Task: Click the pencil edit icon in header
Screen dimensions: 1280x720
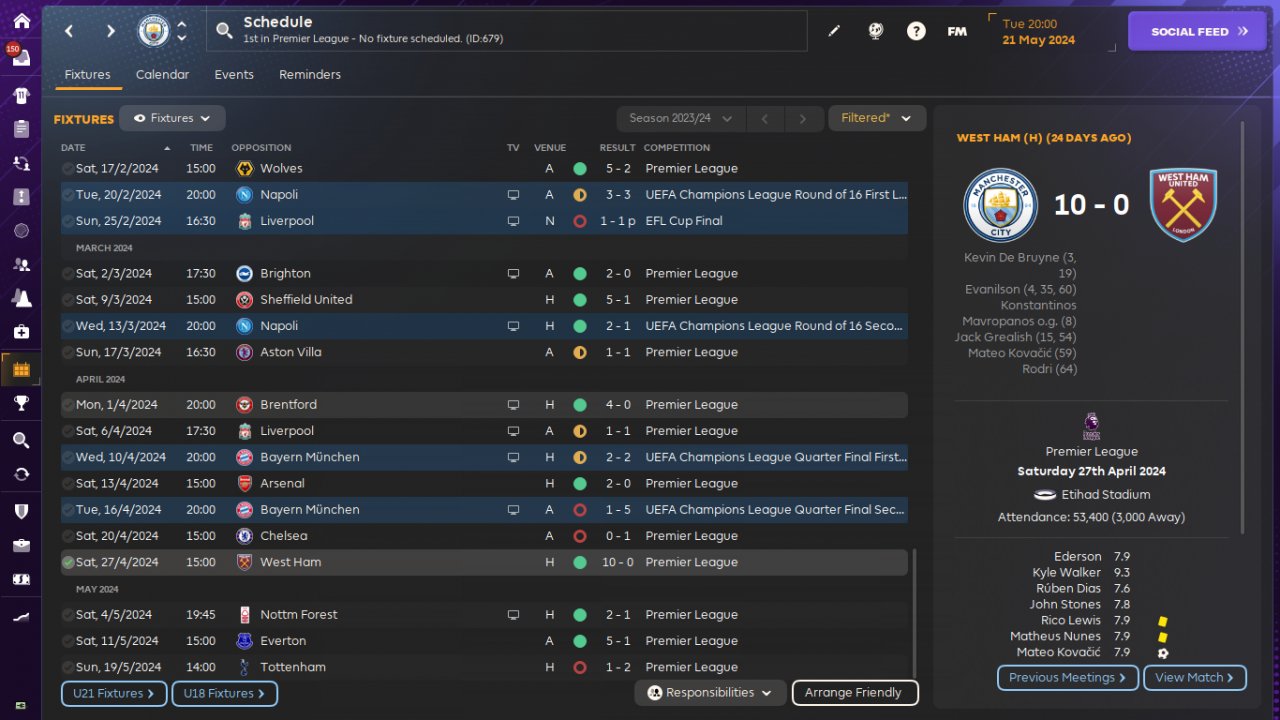Action: [x=834, y=31]
